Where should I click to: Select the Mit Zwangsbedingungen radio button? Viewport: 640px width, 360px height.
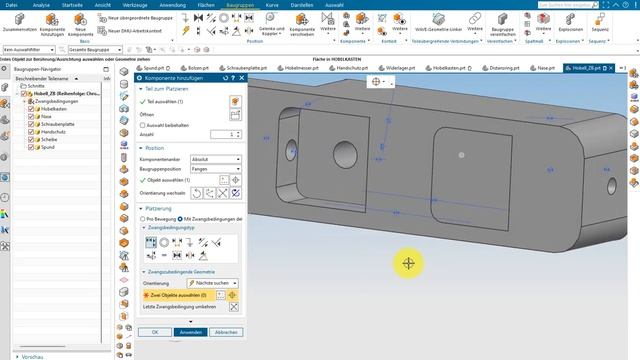pos(180,219)
